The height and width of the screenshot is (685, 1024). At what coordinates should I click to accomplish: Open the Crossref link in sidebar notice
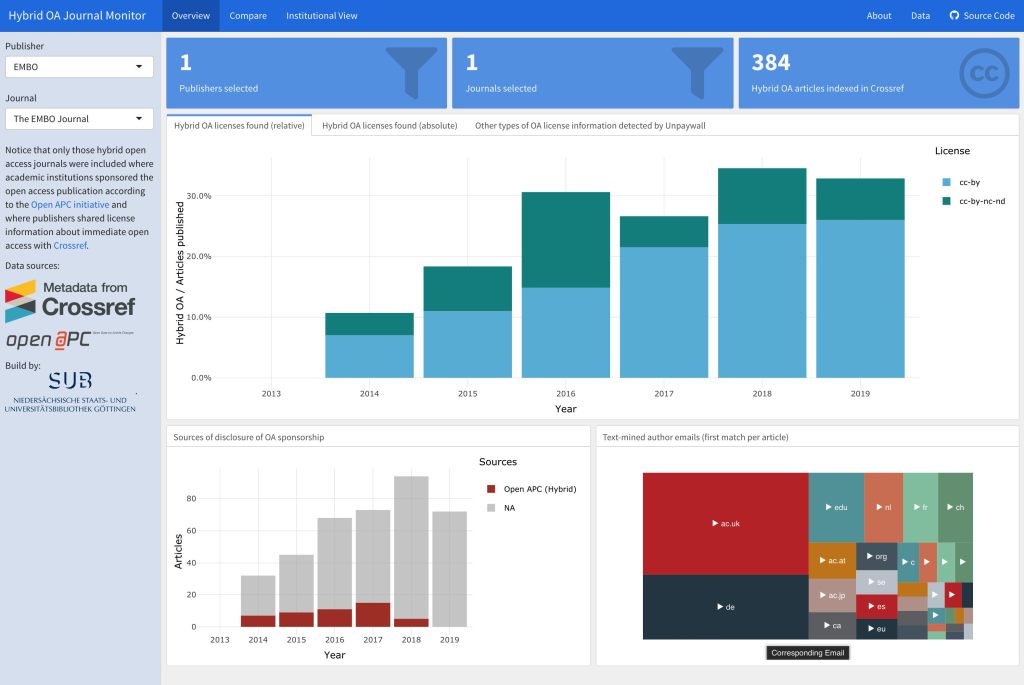point(70,245)
